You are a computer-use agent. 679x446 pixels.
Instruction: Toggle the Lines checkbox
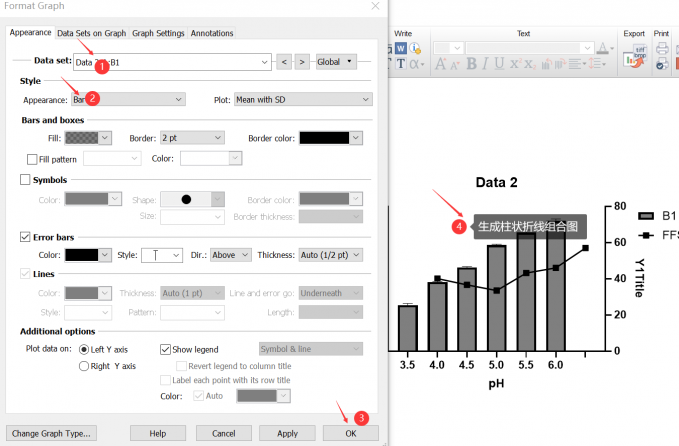(25, 274)
